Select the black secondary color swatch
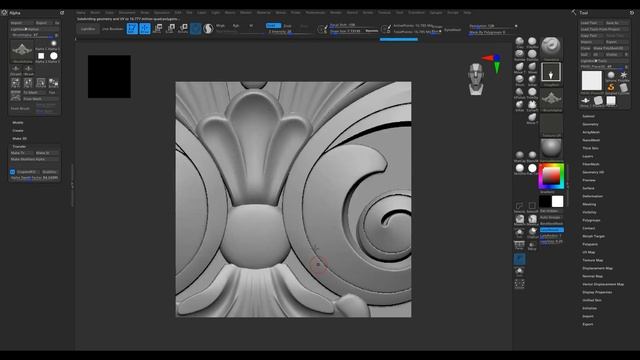 (545, 201)
